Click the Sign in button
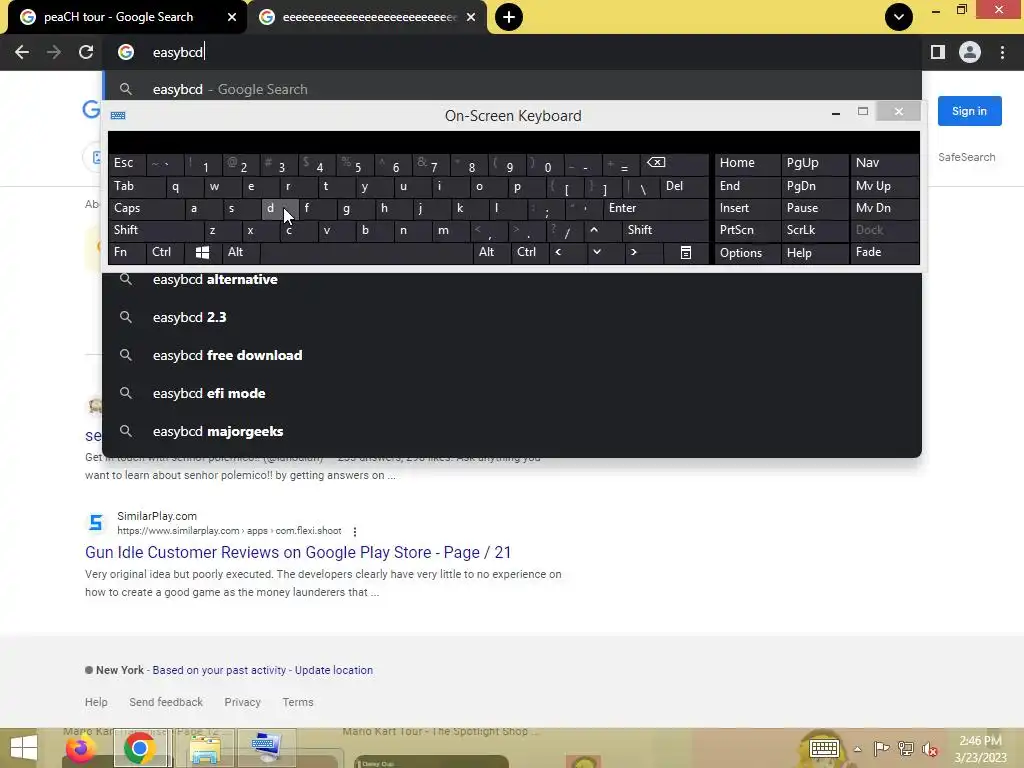1024x768 pixels. click(x=969, y=111)
